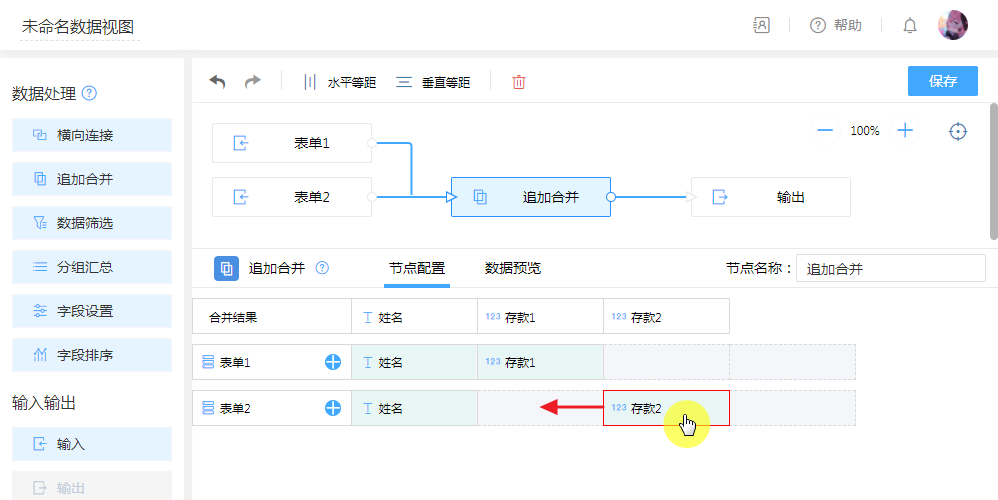
Task: Click the zoom out minus icon
Action: pos(825,131)
